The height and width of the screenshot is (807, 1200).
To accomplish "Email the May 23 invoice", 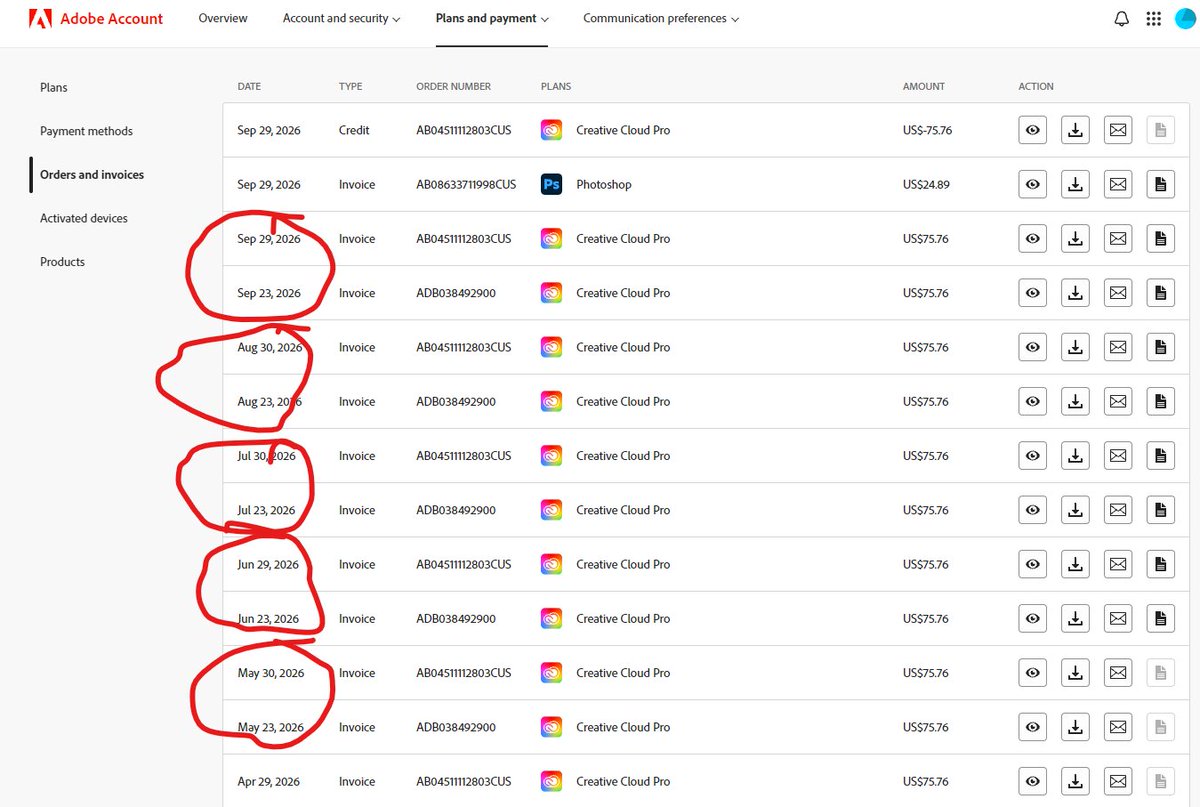I will click(1118, 727).
